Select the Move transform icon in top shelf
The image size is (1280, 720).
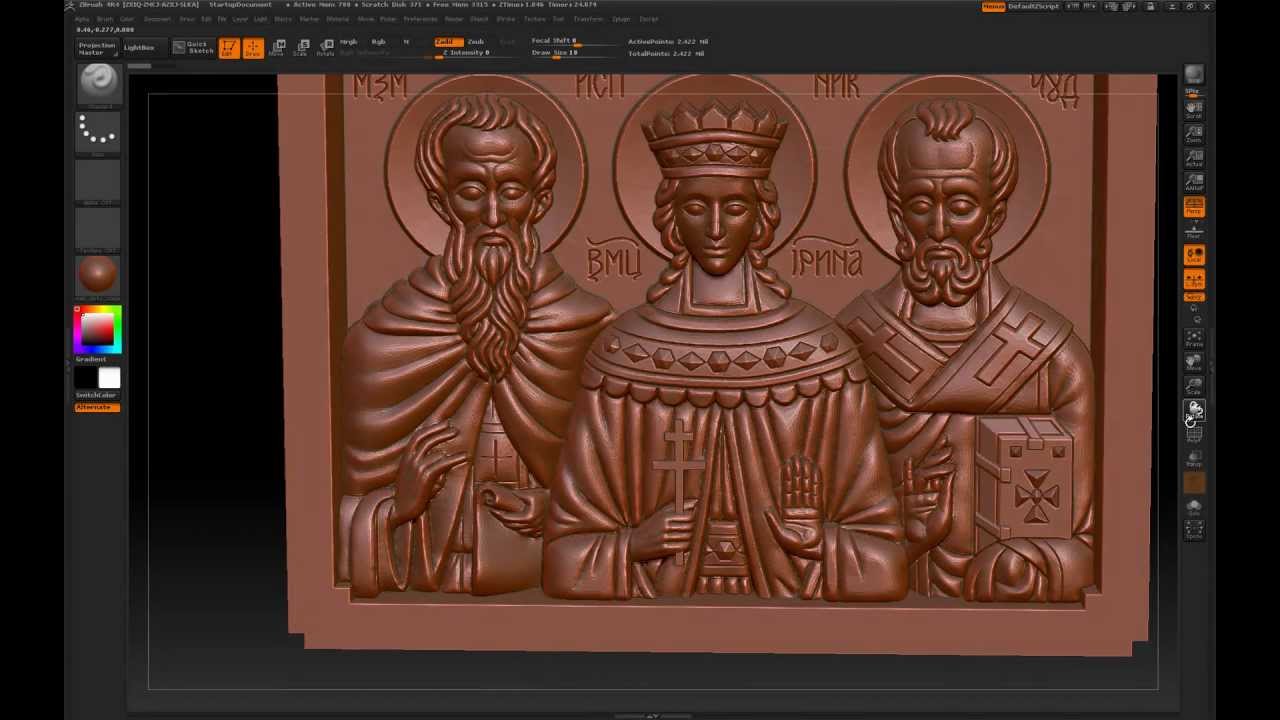277,48
